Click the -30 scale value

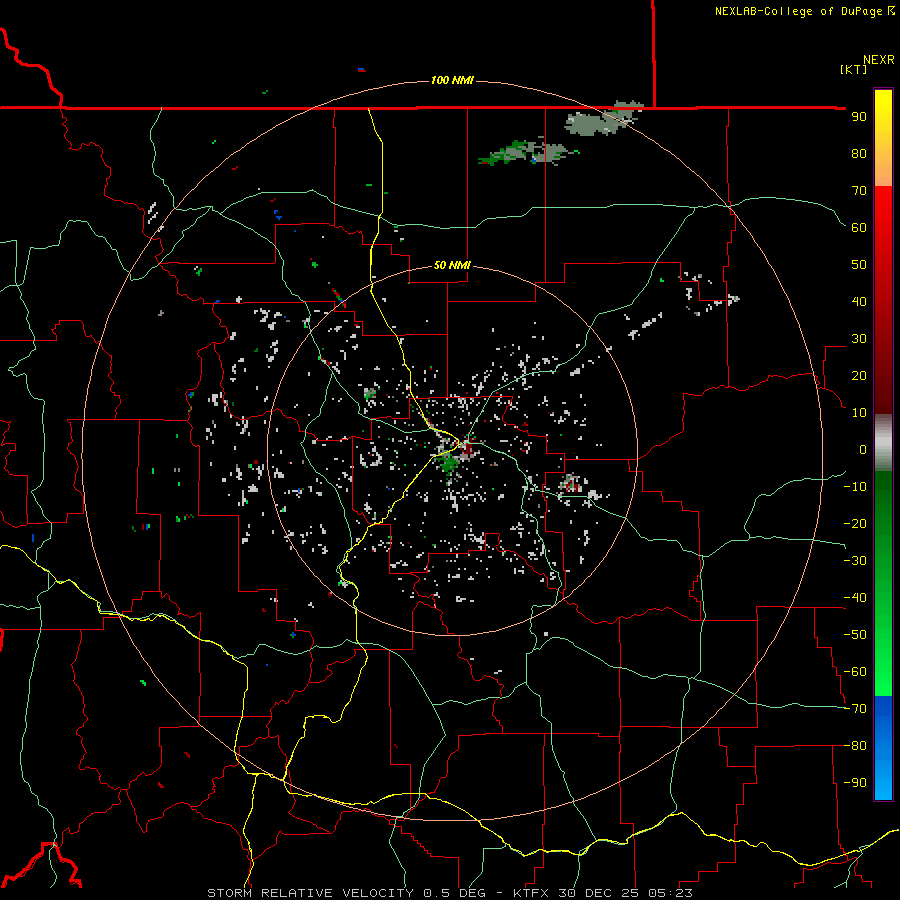(x=855, y=561)
